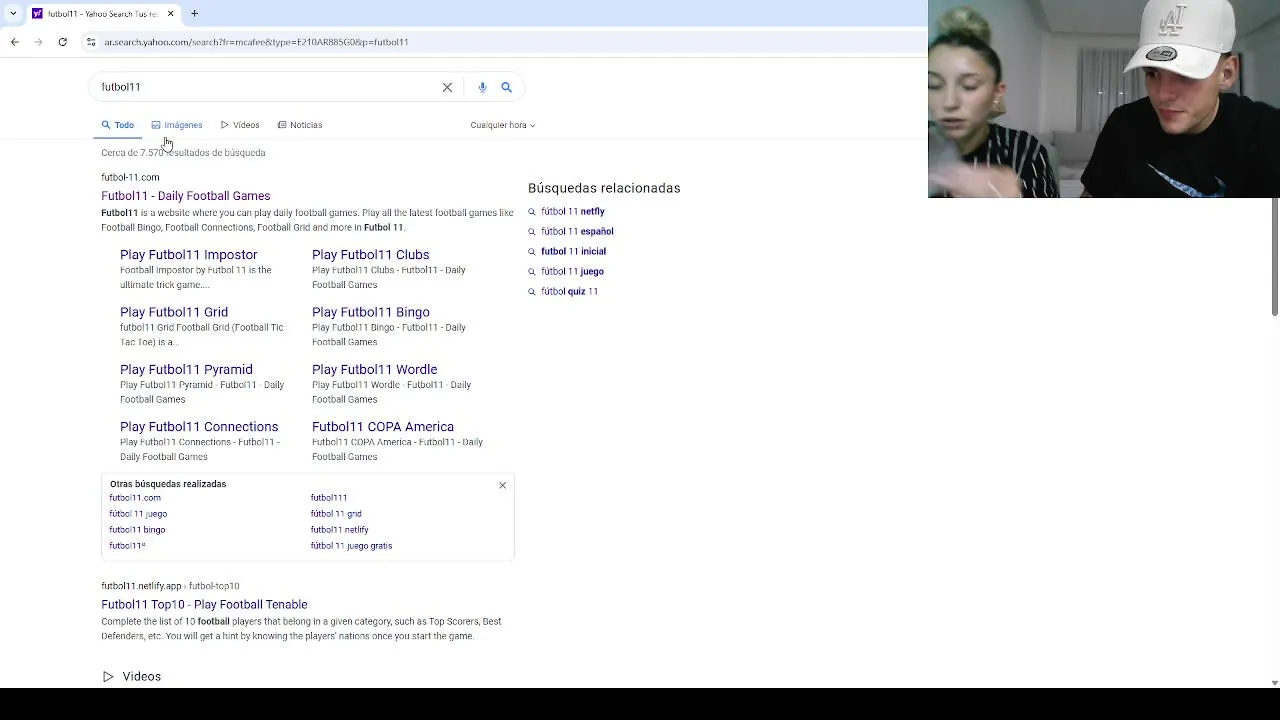Select futbol111 suggested search
Viewport: 1280px width, 720px height.
click(329, 498)
